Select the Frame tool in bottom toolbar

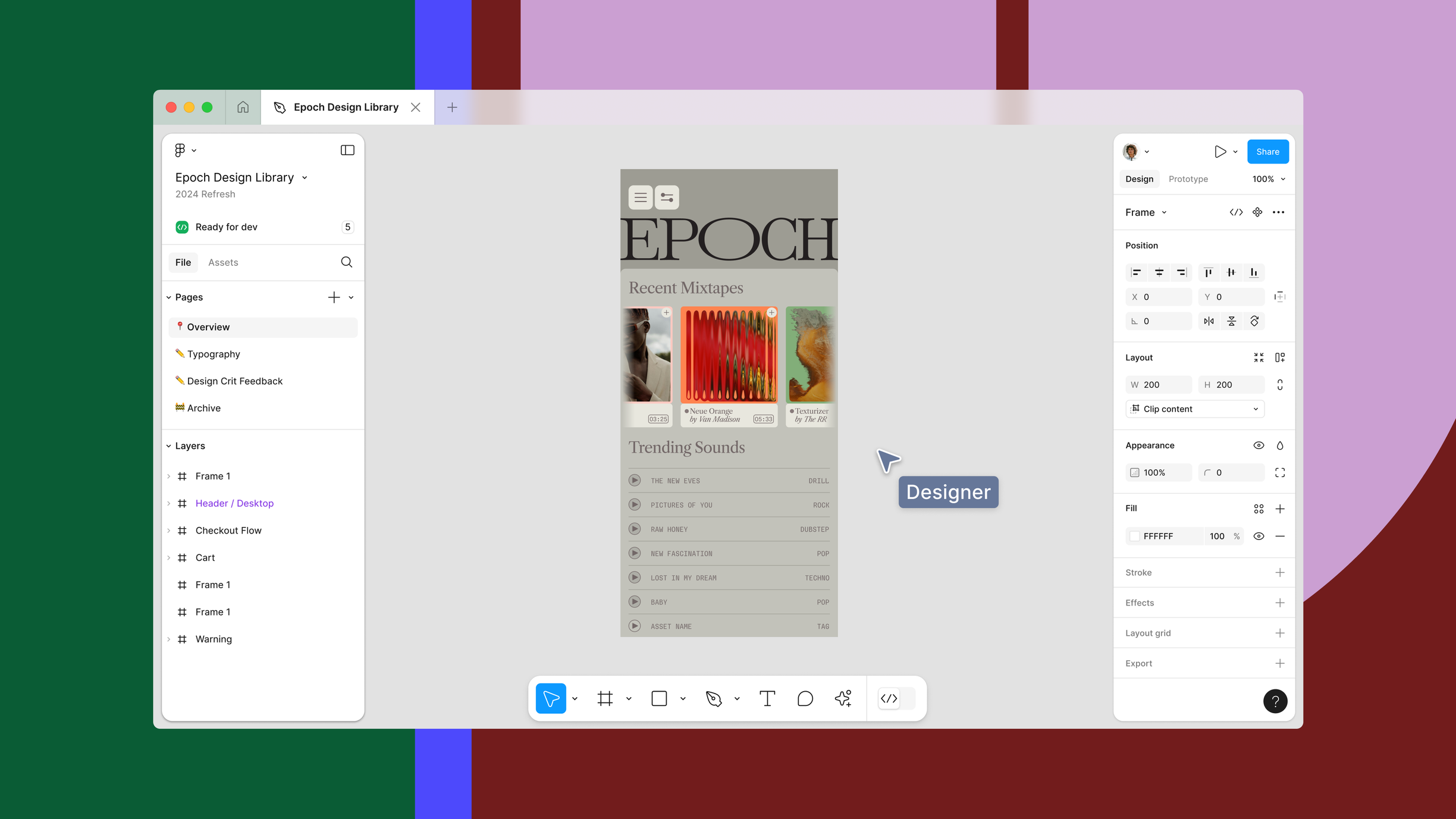pyautogui.click(x=605, y=698)
